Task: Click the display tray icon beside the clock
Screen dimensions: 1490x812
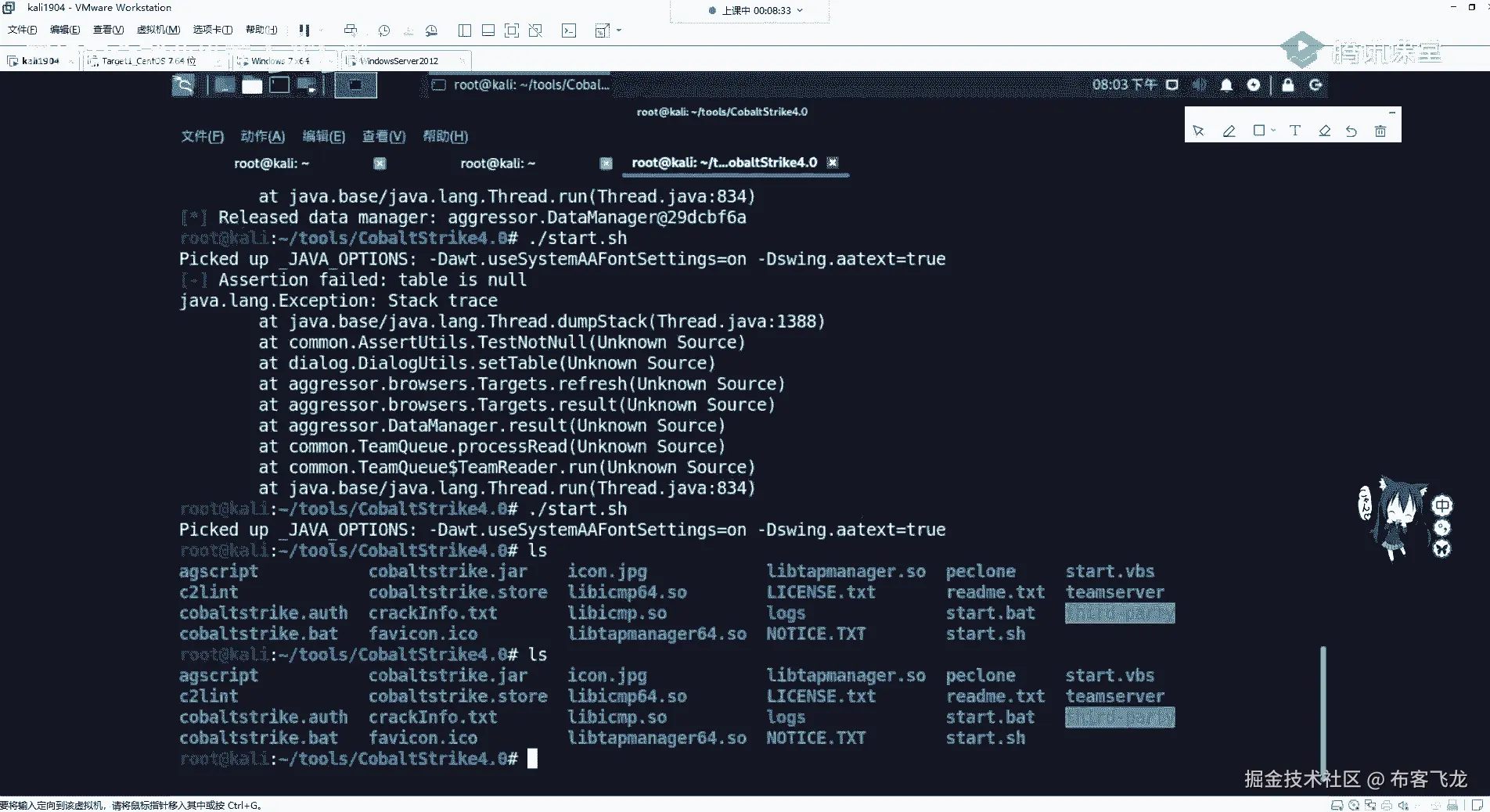Action: [1172, 84]
